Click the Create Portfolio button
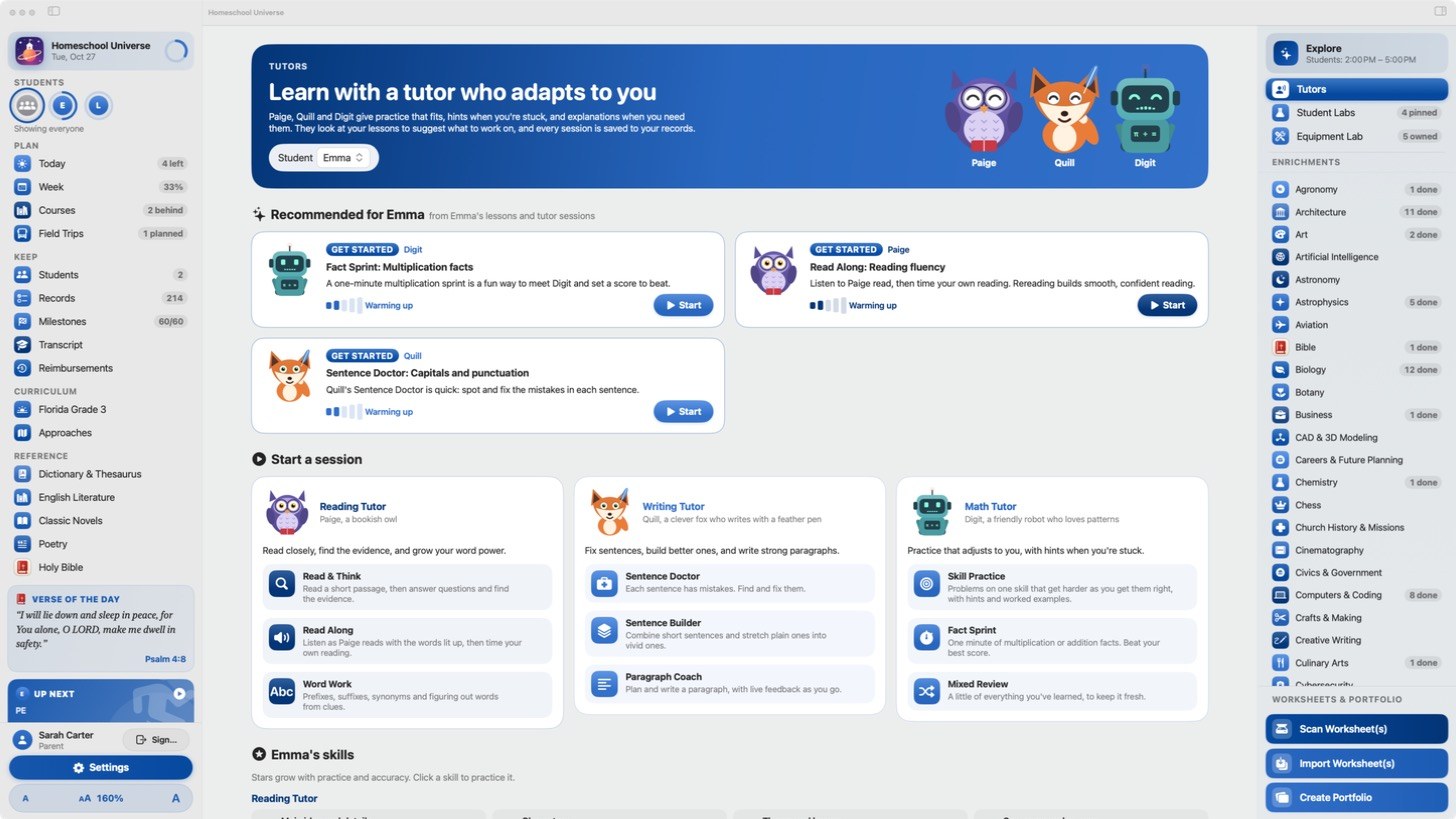Screen dimensions: 1456x819 point(1356,797)
